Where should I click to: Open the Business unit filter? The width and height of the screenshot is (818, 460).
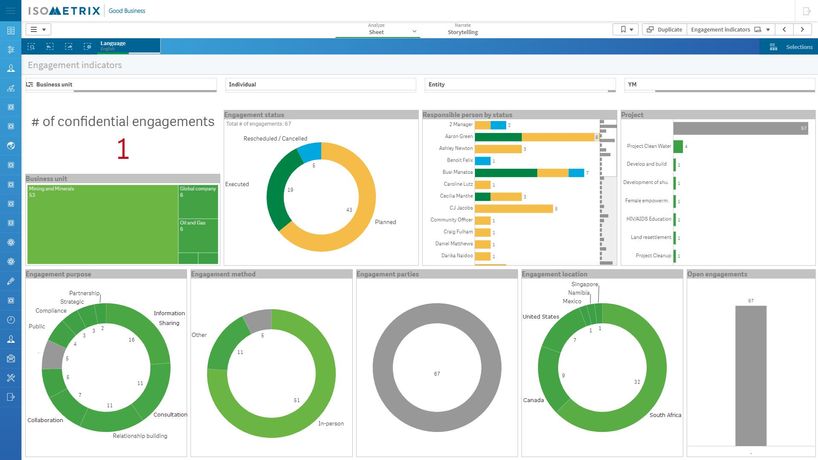[x=121, y=84]
